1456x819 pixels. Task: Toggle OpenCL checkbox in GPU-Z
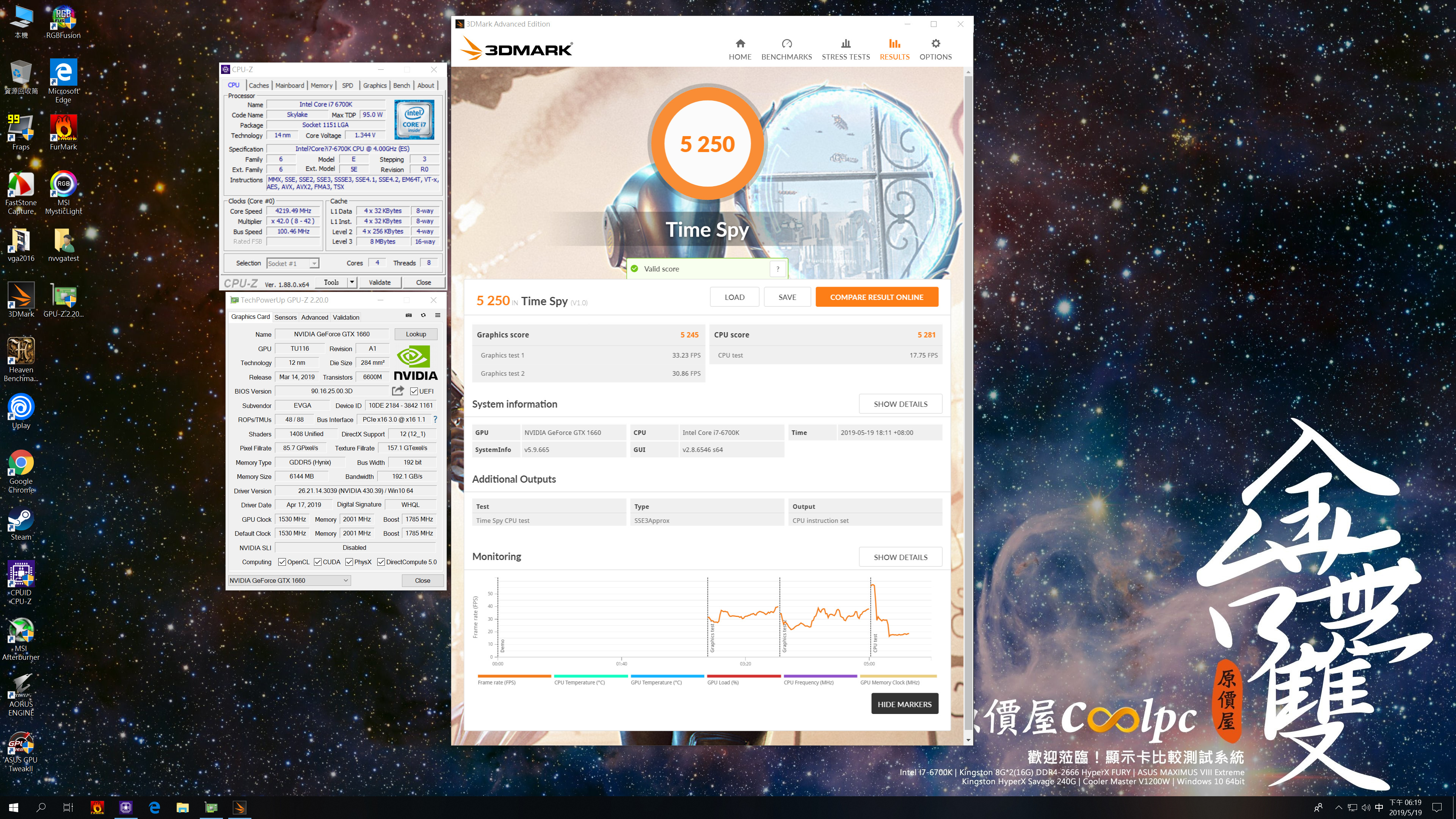pos(282,562)
